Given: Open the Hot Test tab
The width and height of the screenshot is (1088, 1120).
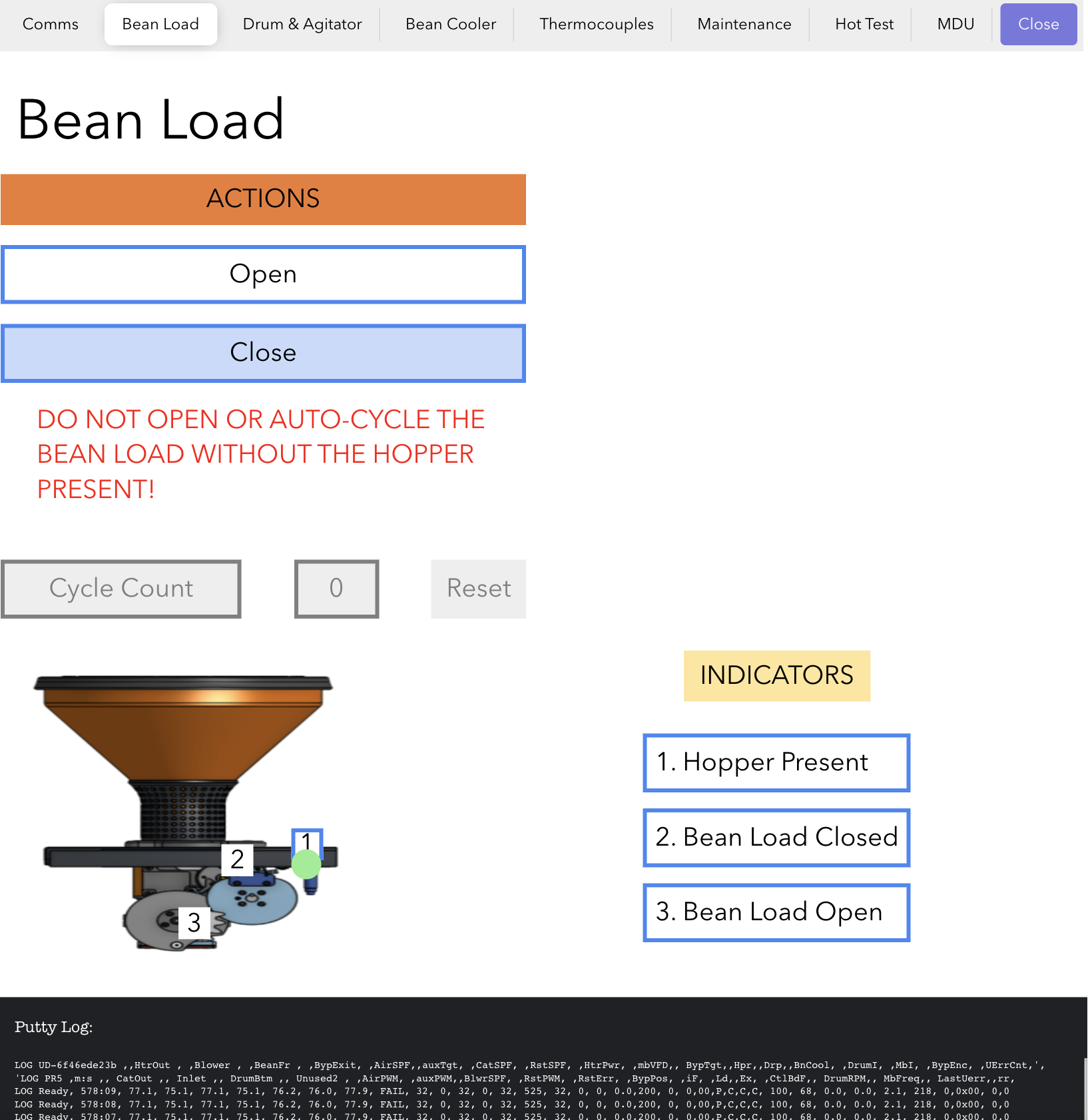Looking at the screenshot, I should click(864, 24).
